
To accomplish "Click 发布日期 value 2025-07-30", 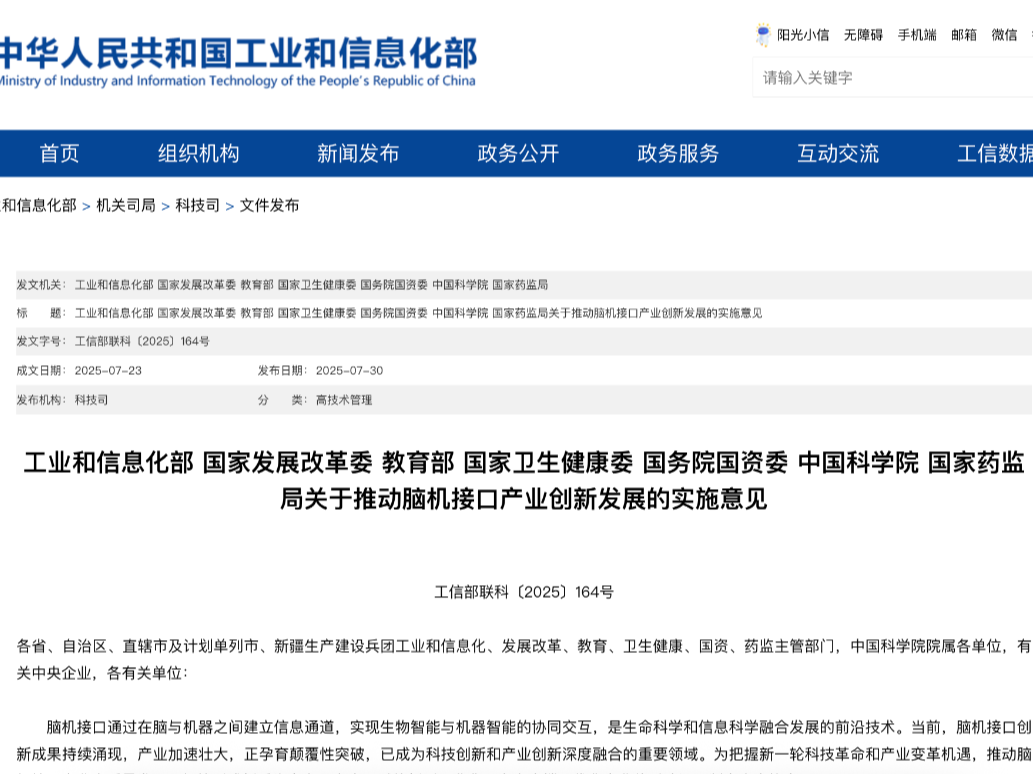I will [x=349, y=370].
